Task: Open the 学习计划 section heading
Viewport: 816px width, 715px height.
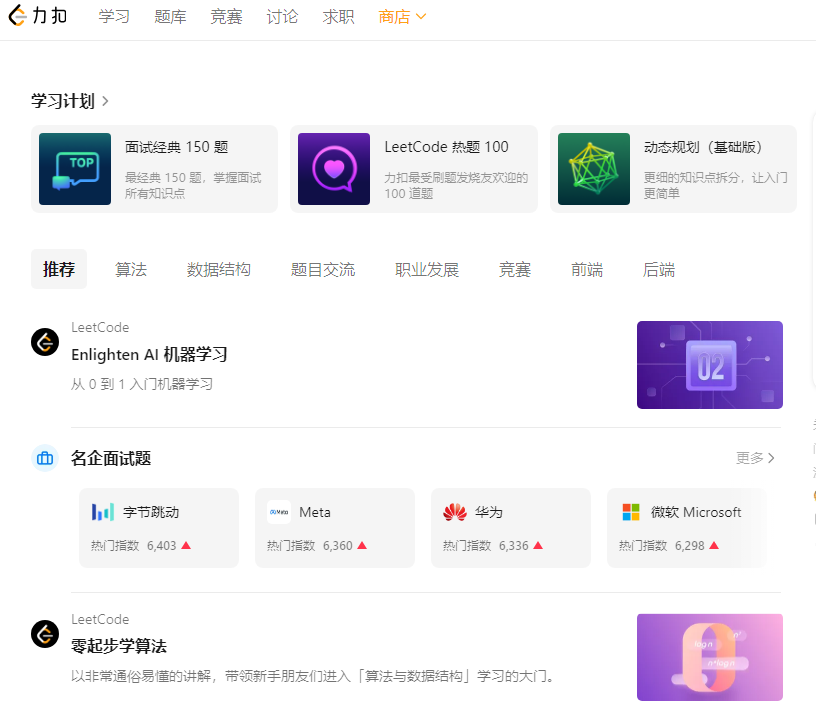Action: click(63, 101)
